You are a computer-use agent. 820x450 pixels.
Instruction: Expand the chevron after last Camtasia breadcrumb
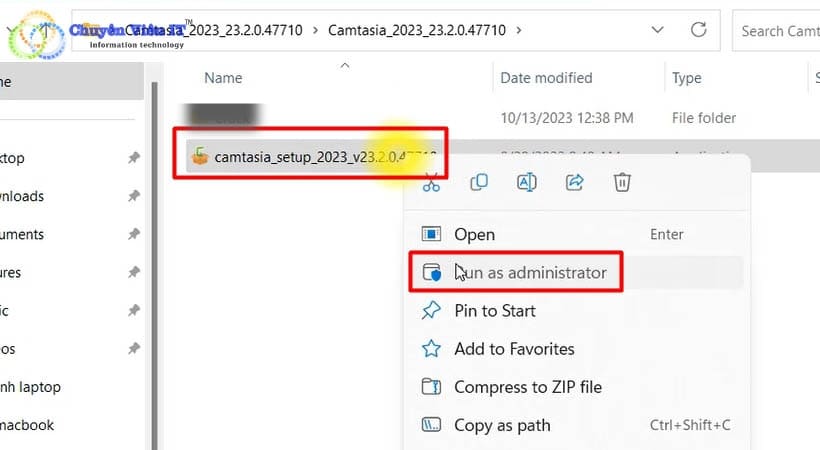(x=518, y=30)
